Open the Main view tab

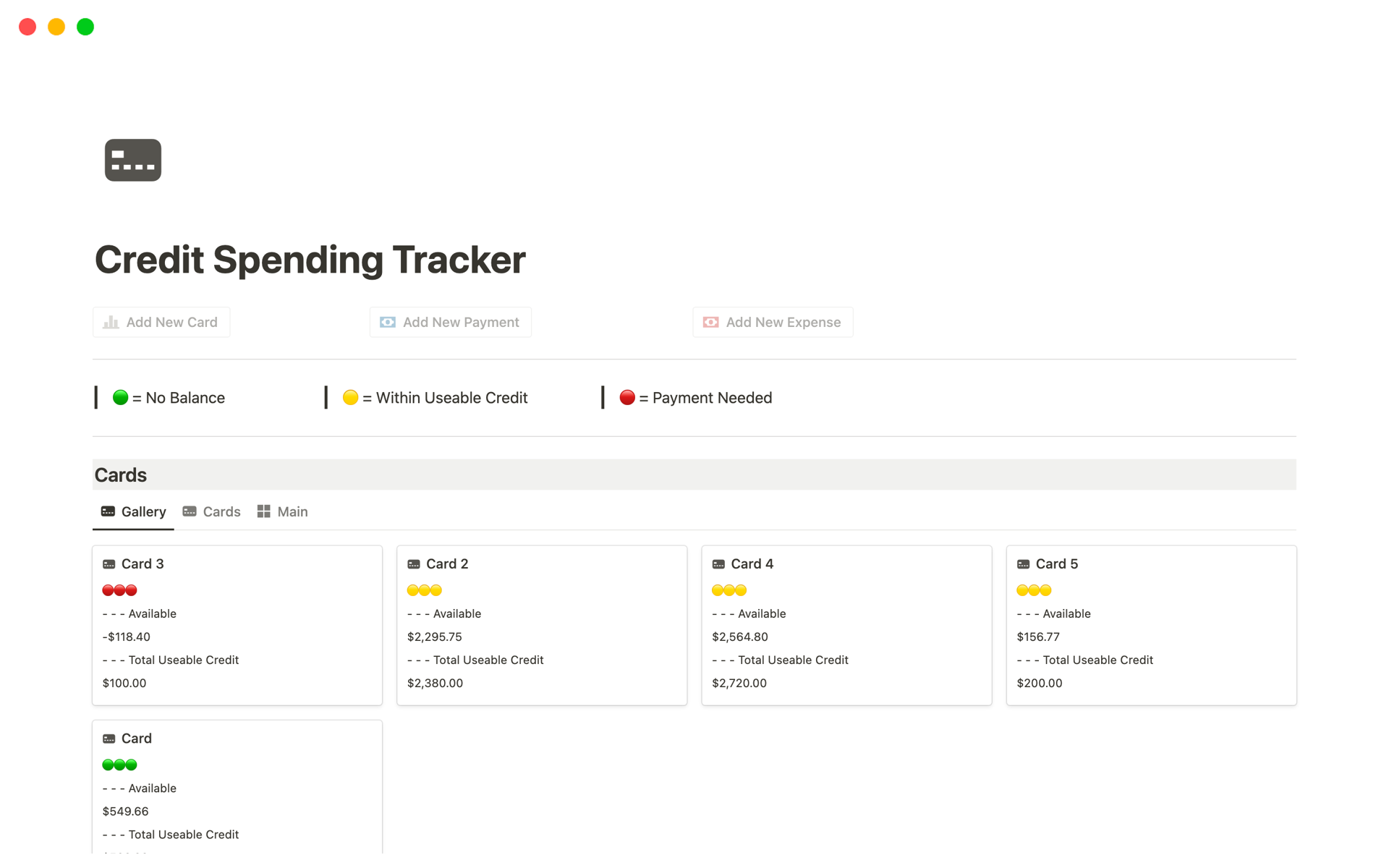283,511
